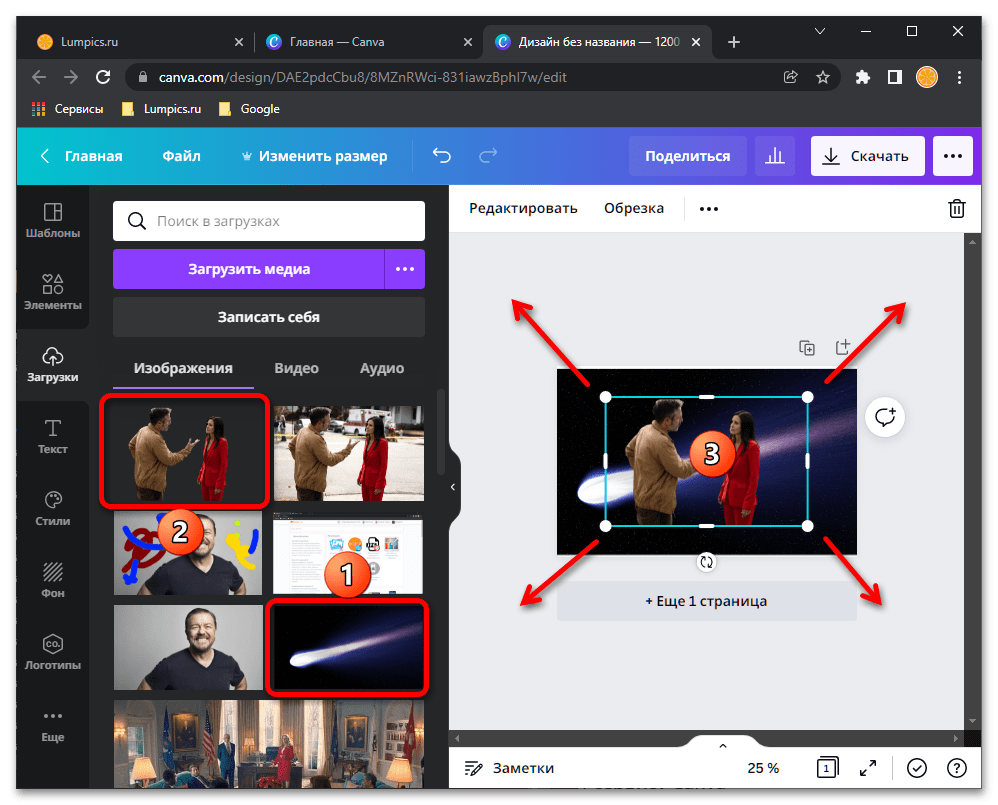Select the Текст tool in sidebar
Viewport: 998px width, 805px height.
[53, 437]
